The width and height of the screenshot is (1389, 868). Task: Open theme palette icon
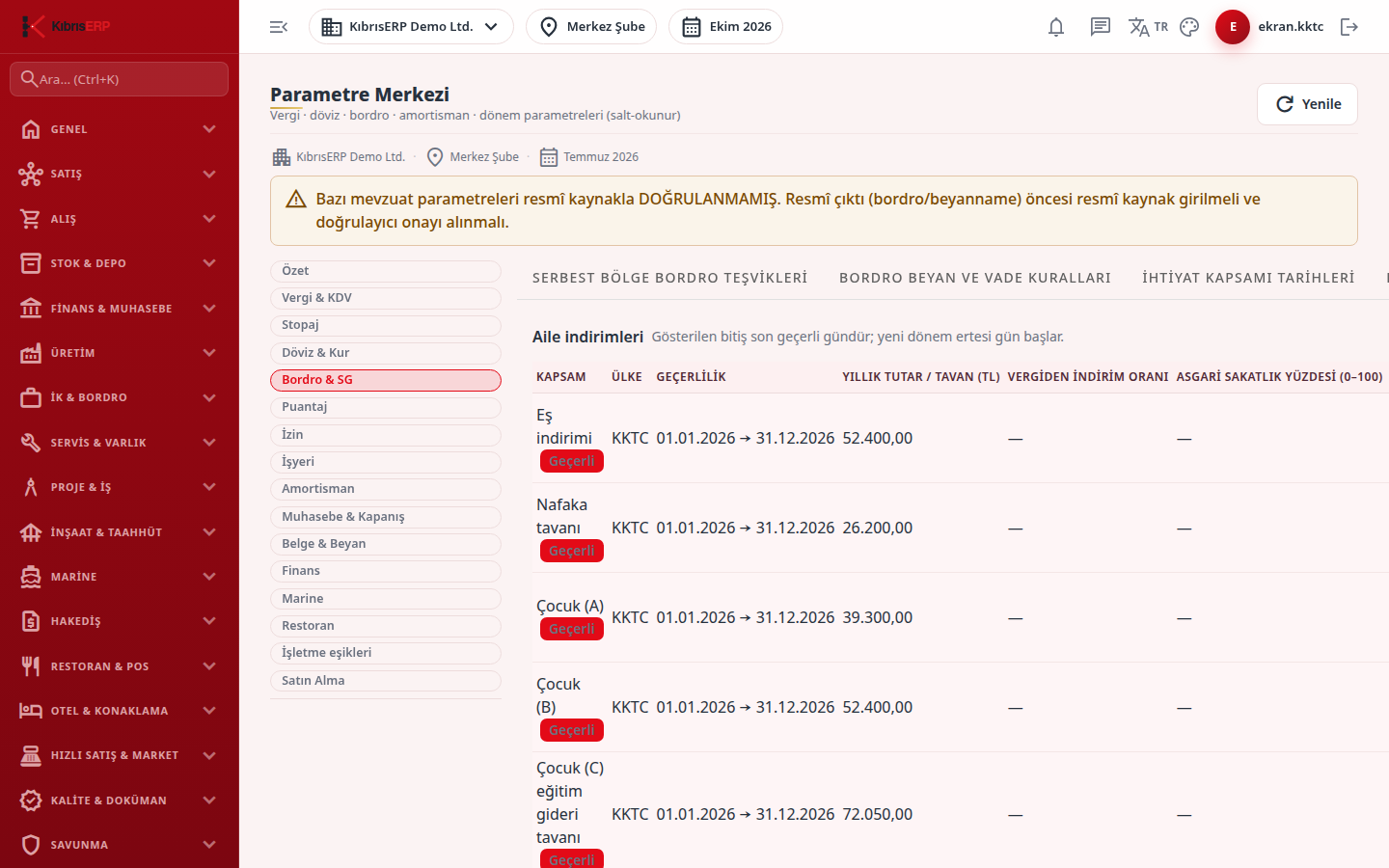tap(1189, 27)
